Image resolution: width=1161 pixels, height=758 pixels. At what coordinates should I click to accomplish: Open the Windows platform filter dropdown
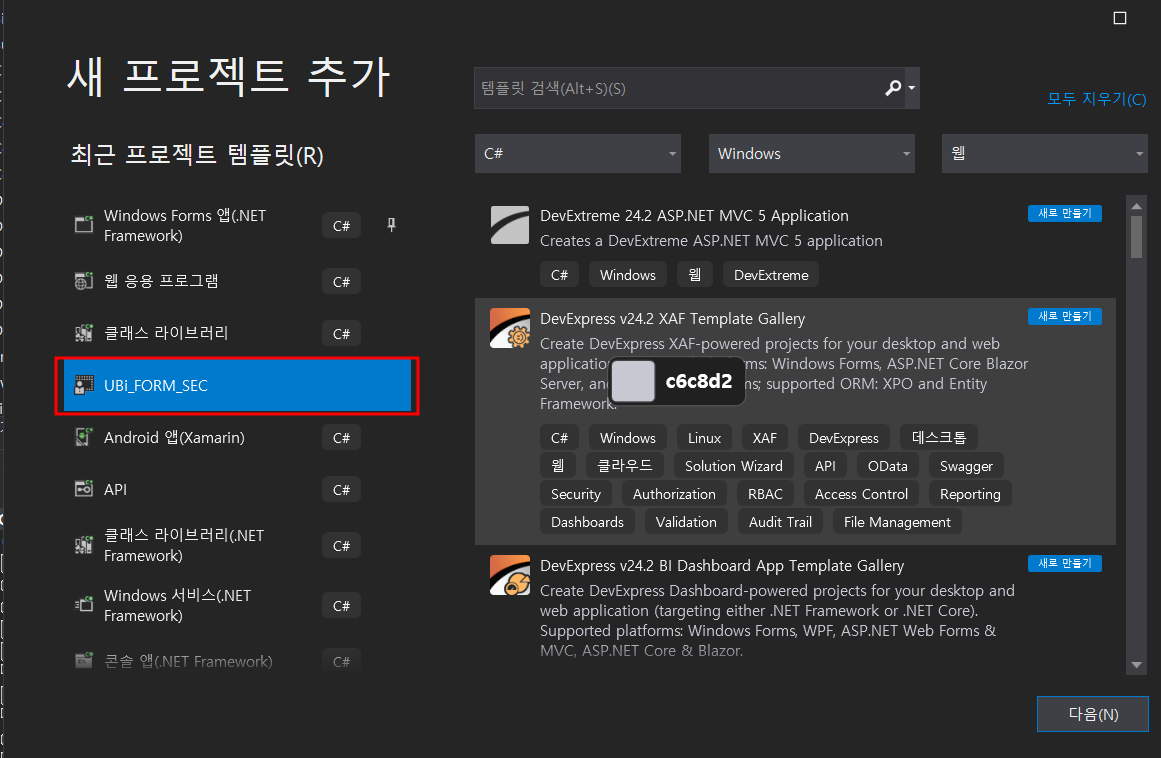812,153
